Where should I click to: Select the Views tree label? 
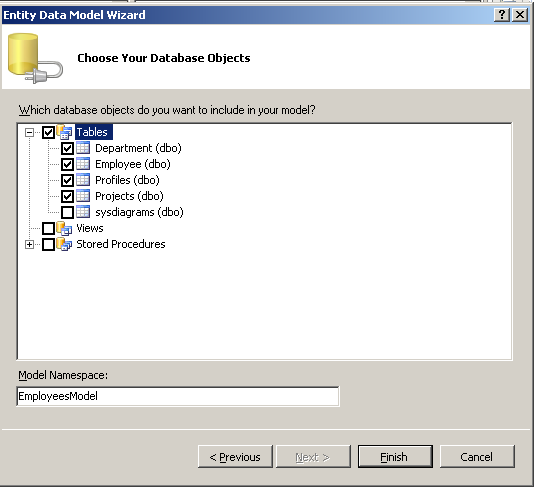point(90,228)
